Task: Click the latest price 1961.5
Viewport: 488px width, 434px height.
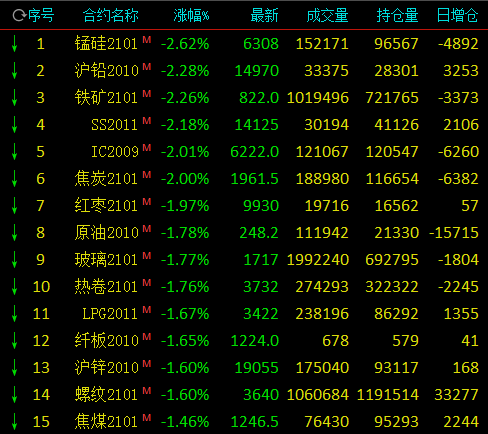Action: tap(255, 179)
